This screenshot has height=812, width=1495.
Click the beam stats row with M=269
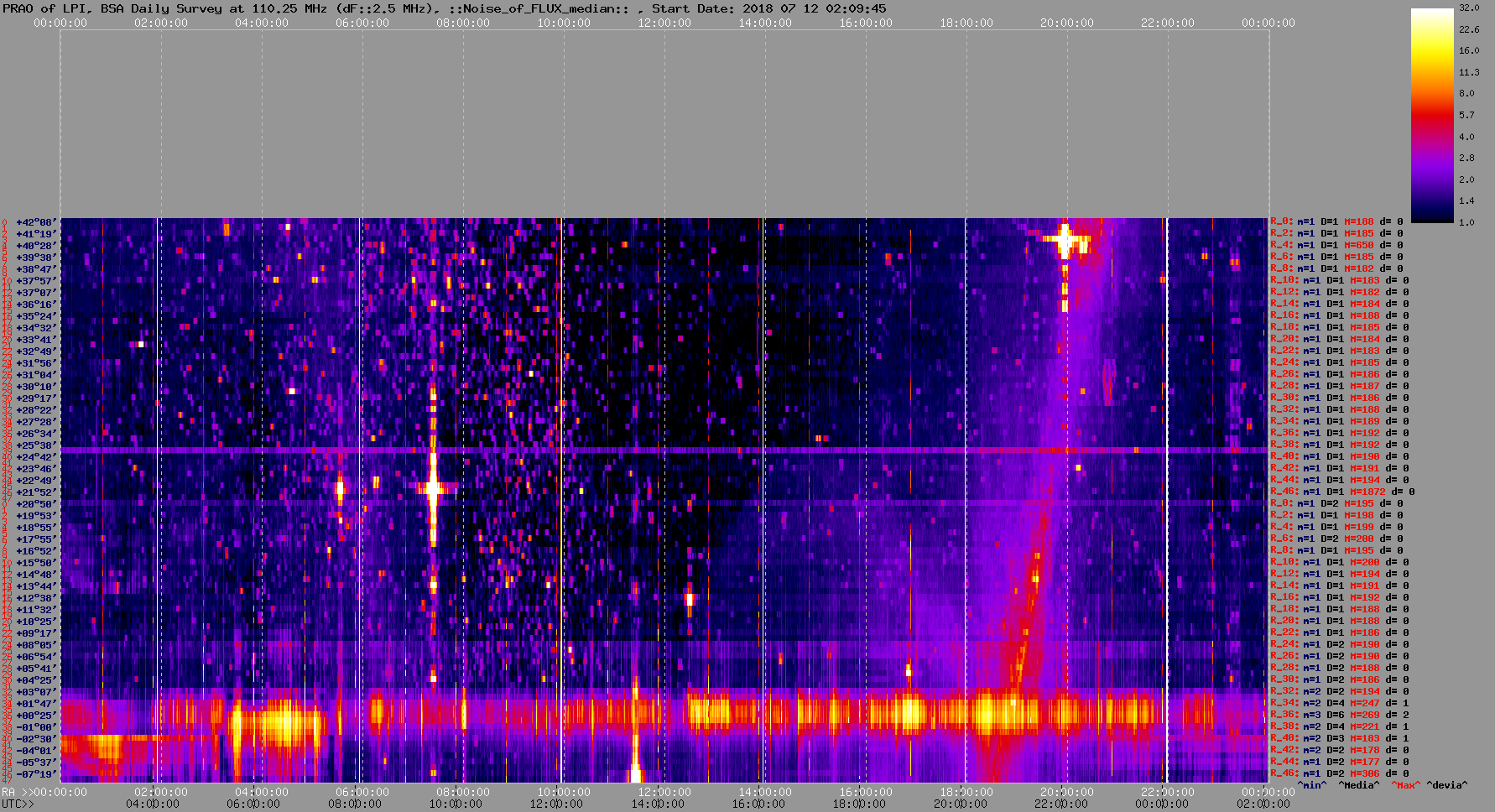tap(1340, 716)
